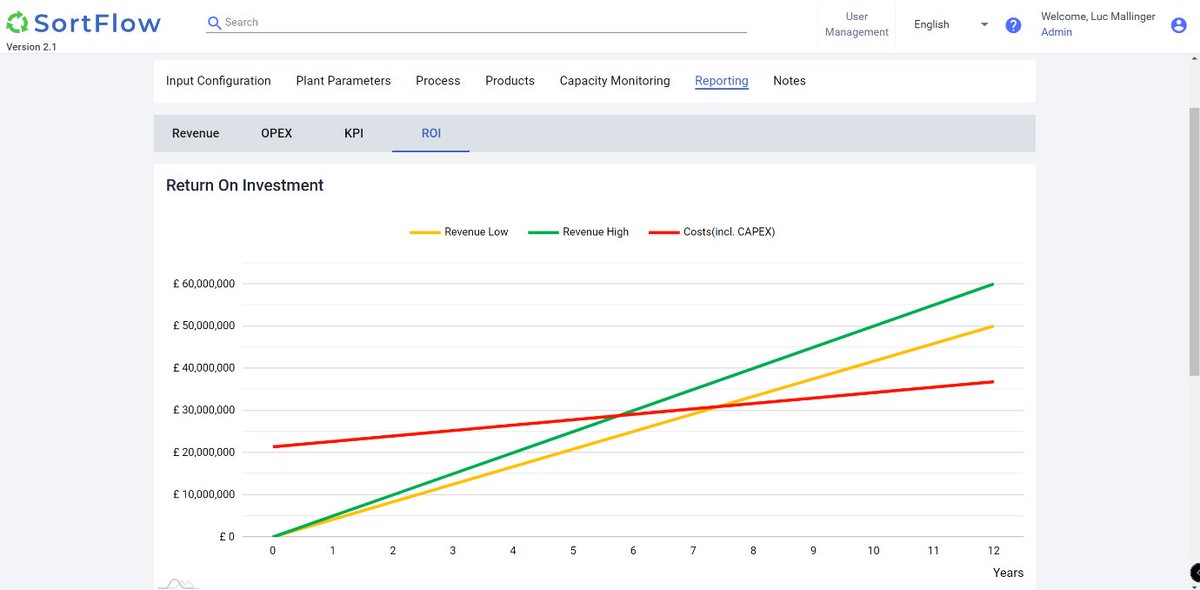The width and height of the screenshot is (1200, 590).
Task: Switch to the OPEX tab
Action: pyautogui.click(x=276, y=132)
